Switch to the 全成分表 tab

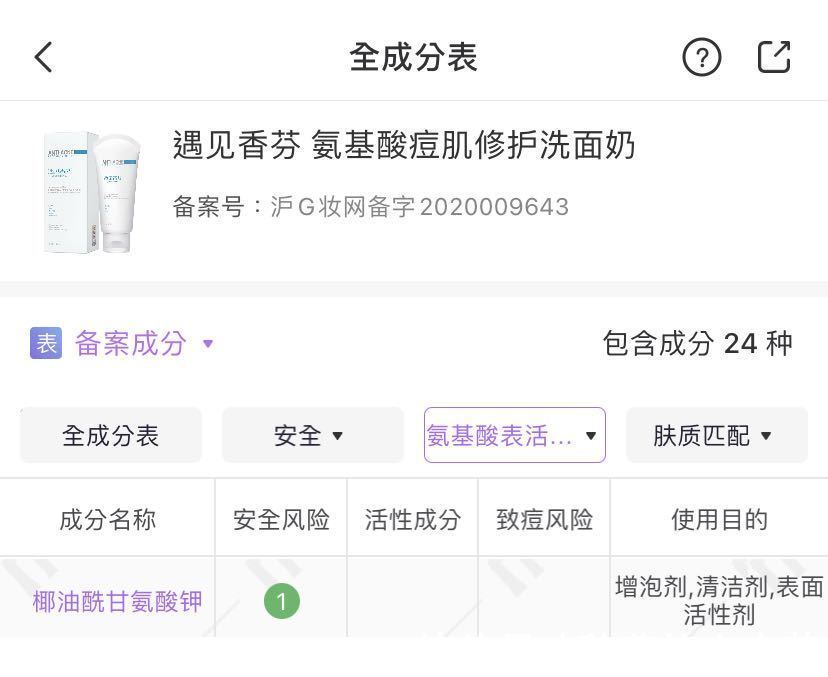(x=110, y=435)
